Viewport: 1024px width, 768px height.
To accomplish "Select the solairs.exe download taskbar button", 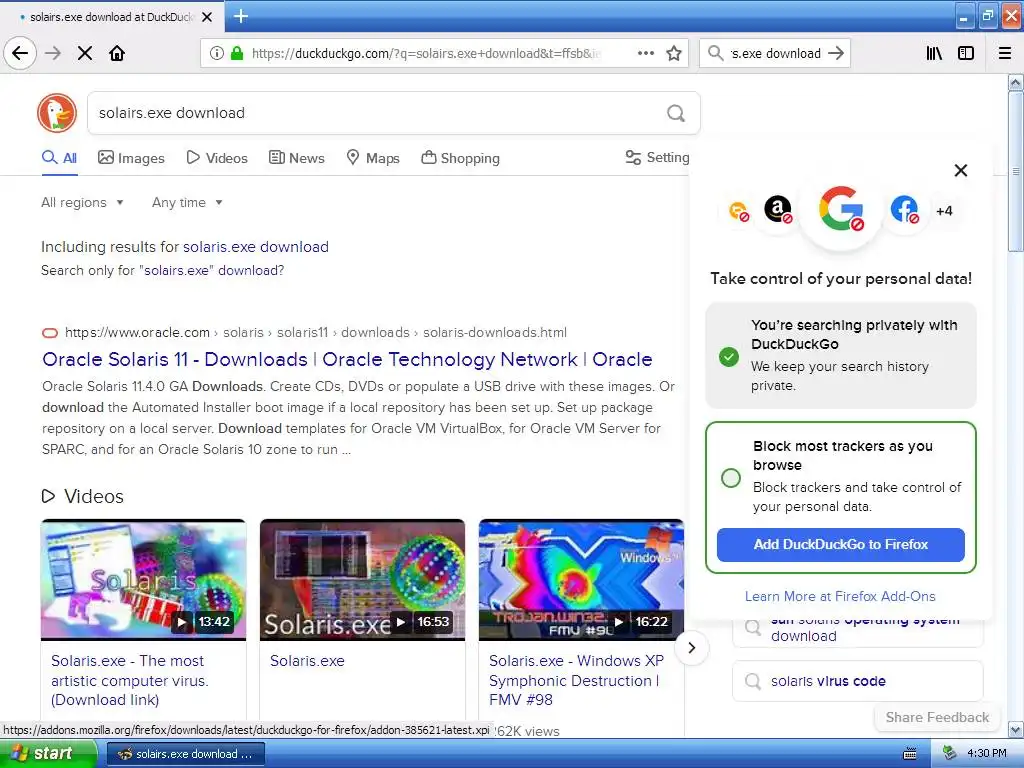I will click(x=185, y=754).
